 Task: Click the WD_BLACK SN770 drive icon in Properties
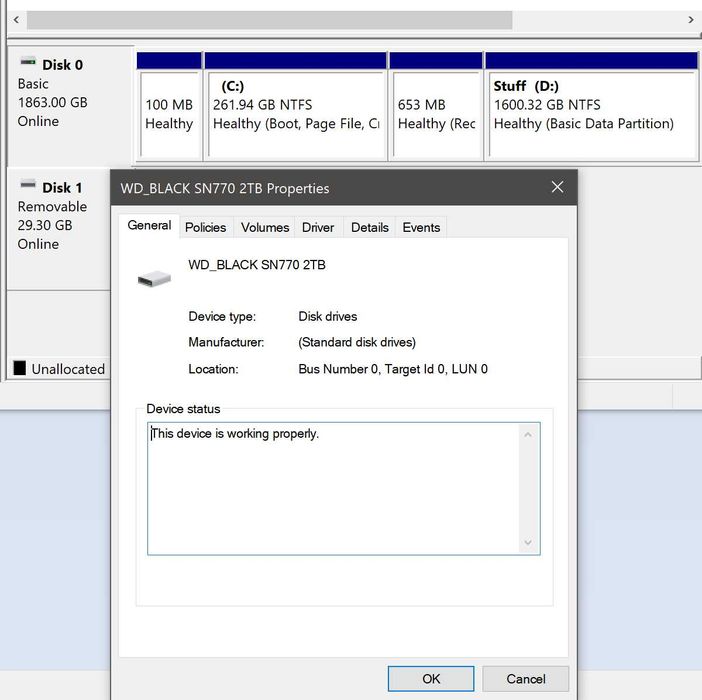pos(154,278)
